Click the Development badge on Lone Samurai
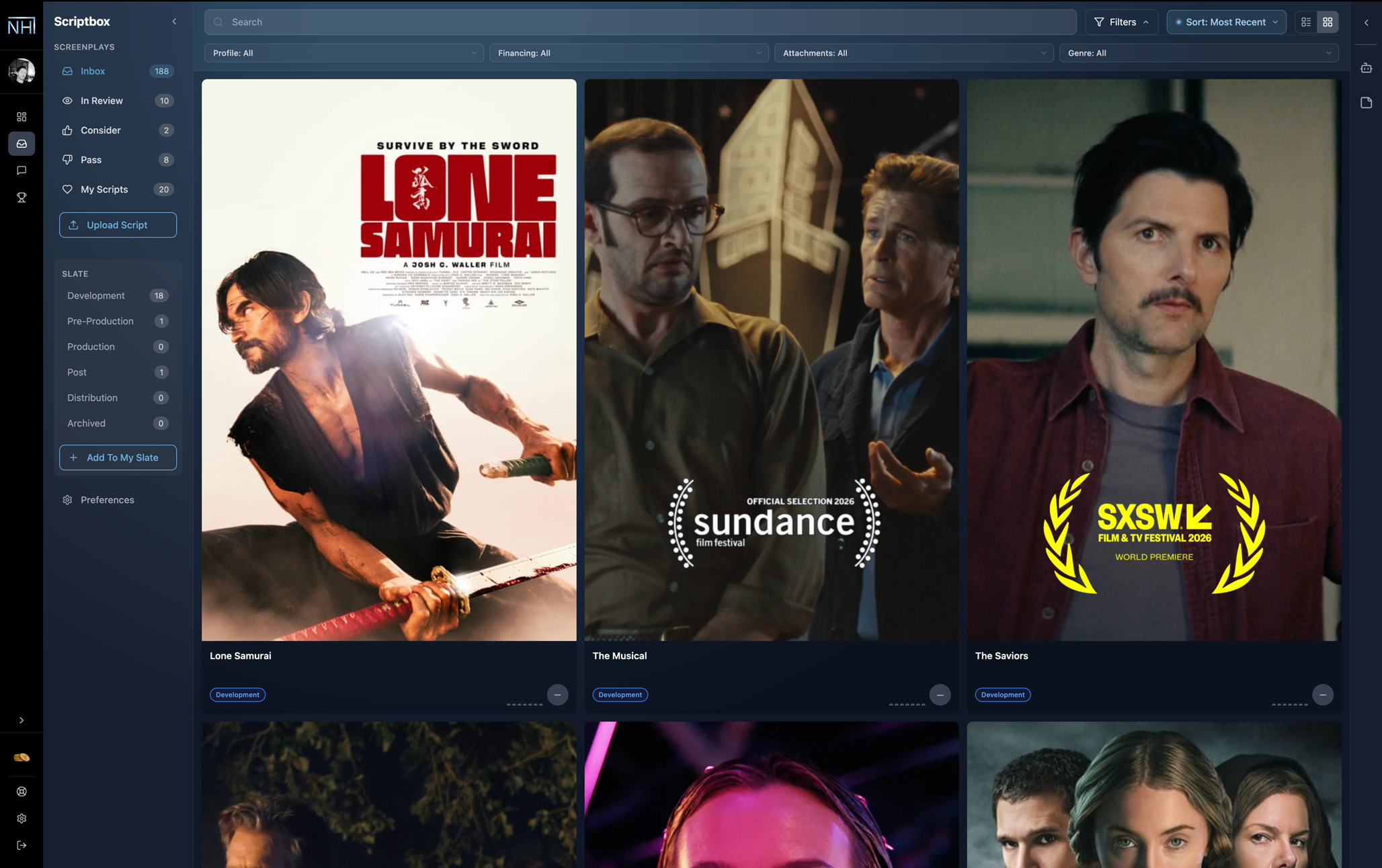1382x868 pixels. point(237,695)
